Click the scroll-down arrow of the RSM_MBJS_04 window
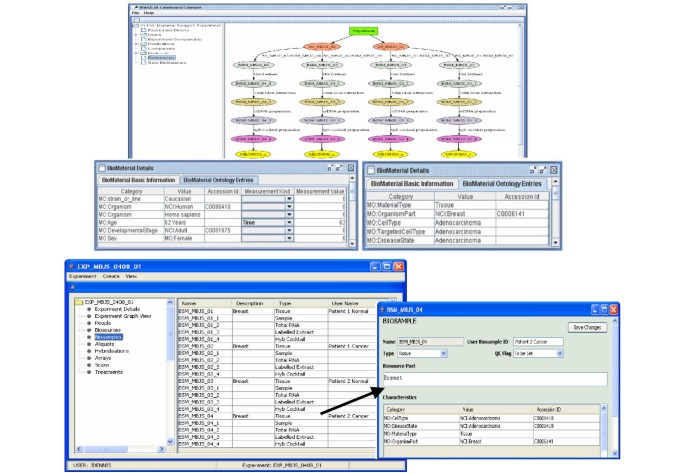Image resolution: width=685 pixels, height=473 pixels. (x=615, y=454)
